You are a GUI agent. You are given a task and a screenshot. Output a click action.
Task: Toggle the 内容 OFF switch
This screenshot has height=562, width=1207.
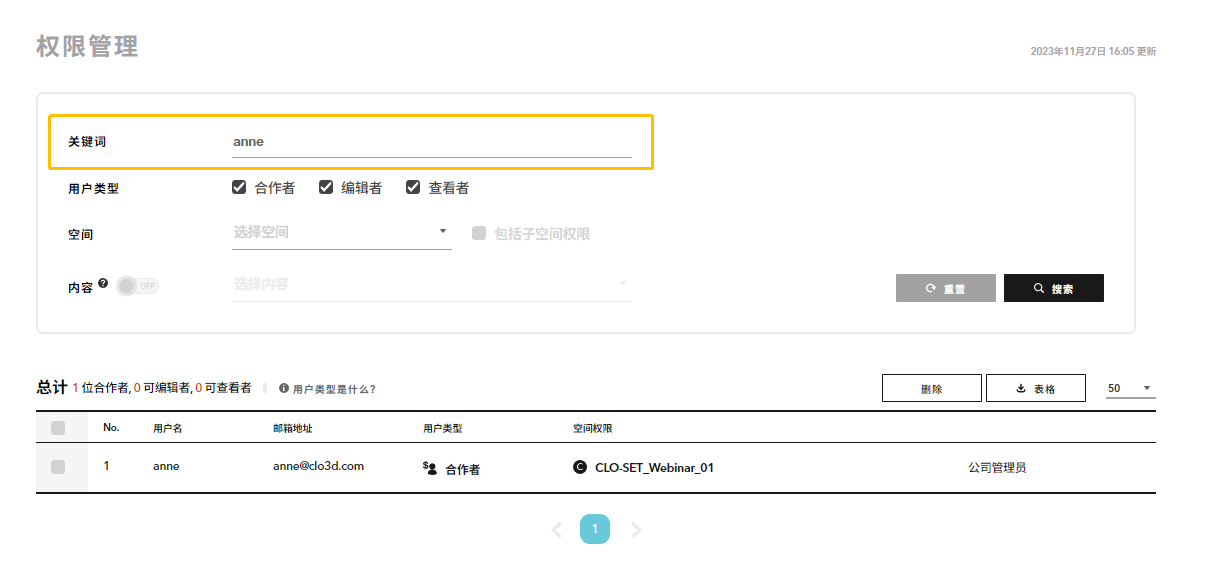click(138, 286)
